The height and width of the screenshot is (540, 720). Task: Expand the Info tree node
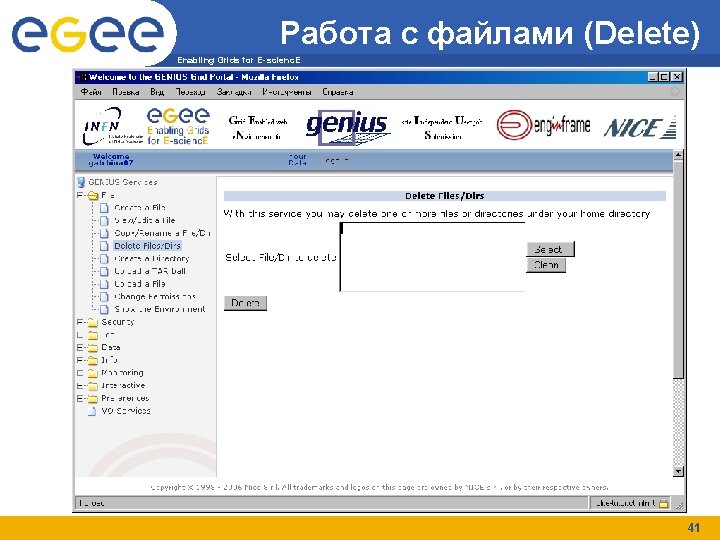coord(80,360)
